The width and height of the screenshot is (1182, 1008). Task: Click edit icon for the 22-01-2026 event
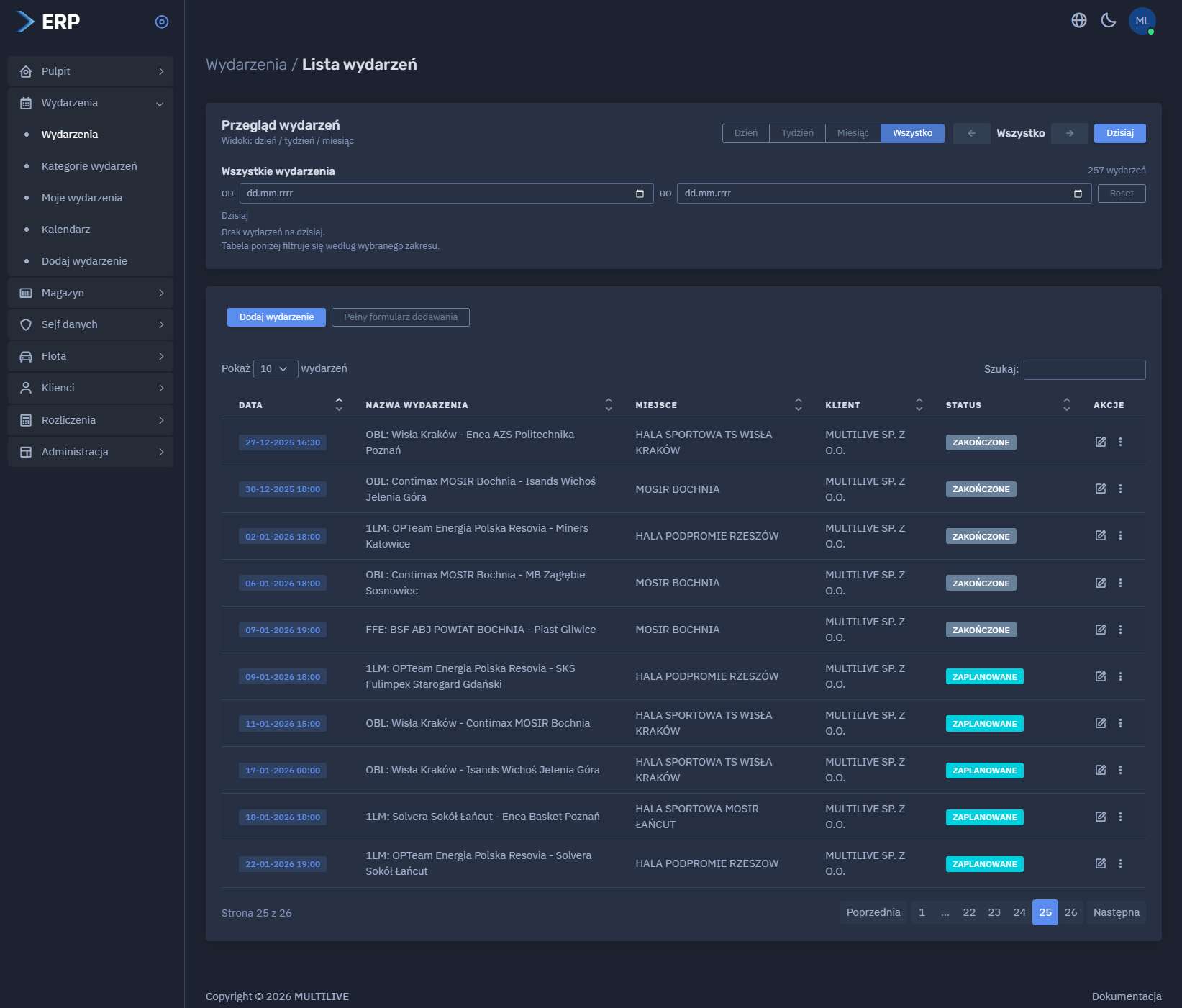tap(1100, 863)
